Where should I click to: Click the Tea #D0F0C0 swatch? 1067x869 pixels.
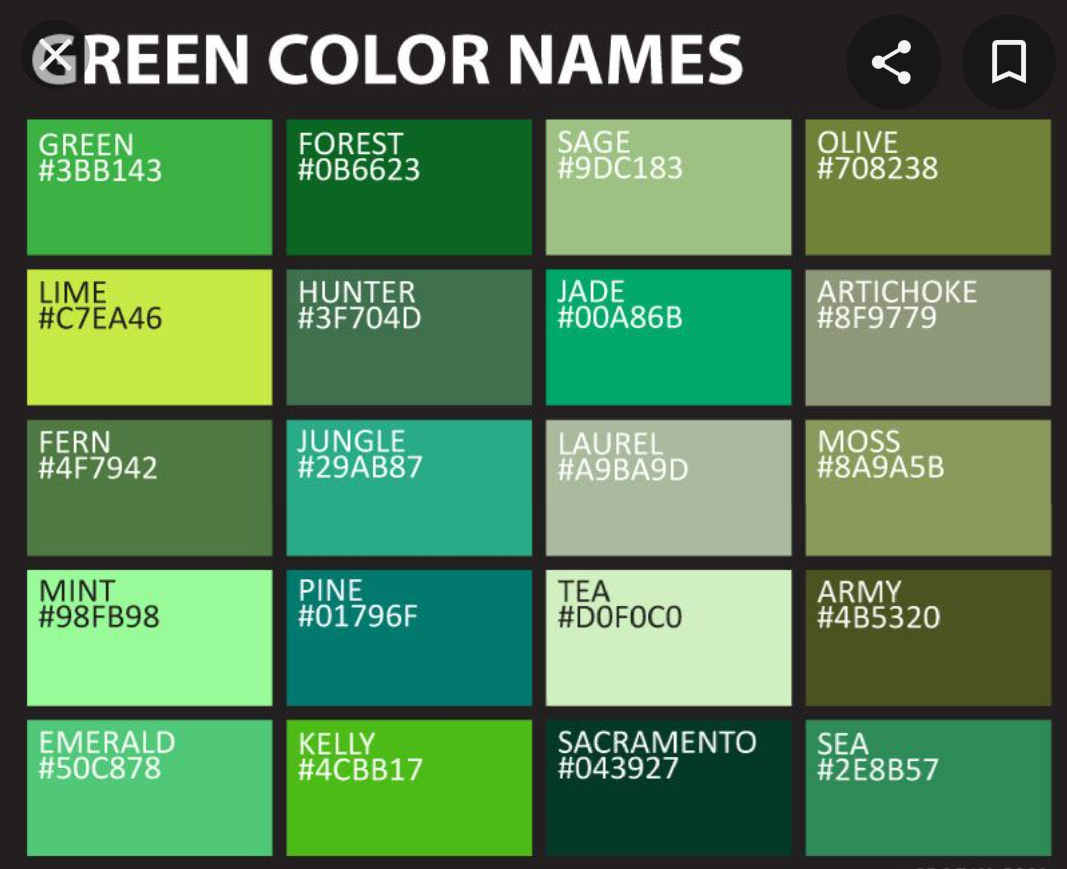pos(668,638)
